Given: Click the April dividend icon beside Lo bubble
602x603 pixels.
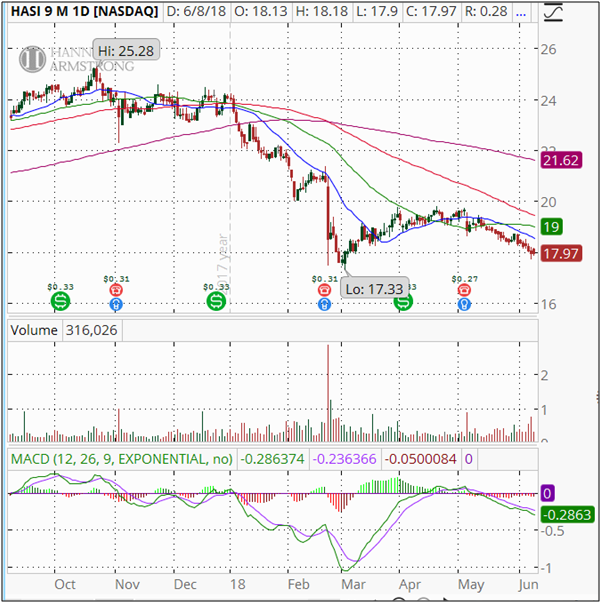Looking at the screenshot, I should 404,302.
